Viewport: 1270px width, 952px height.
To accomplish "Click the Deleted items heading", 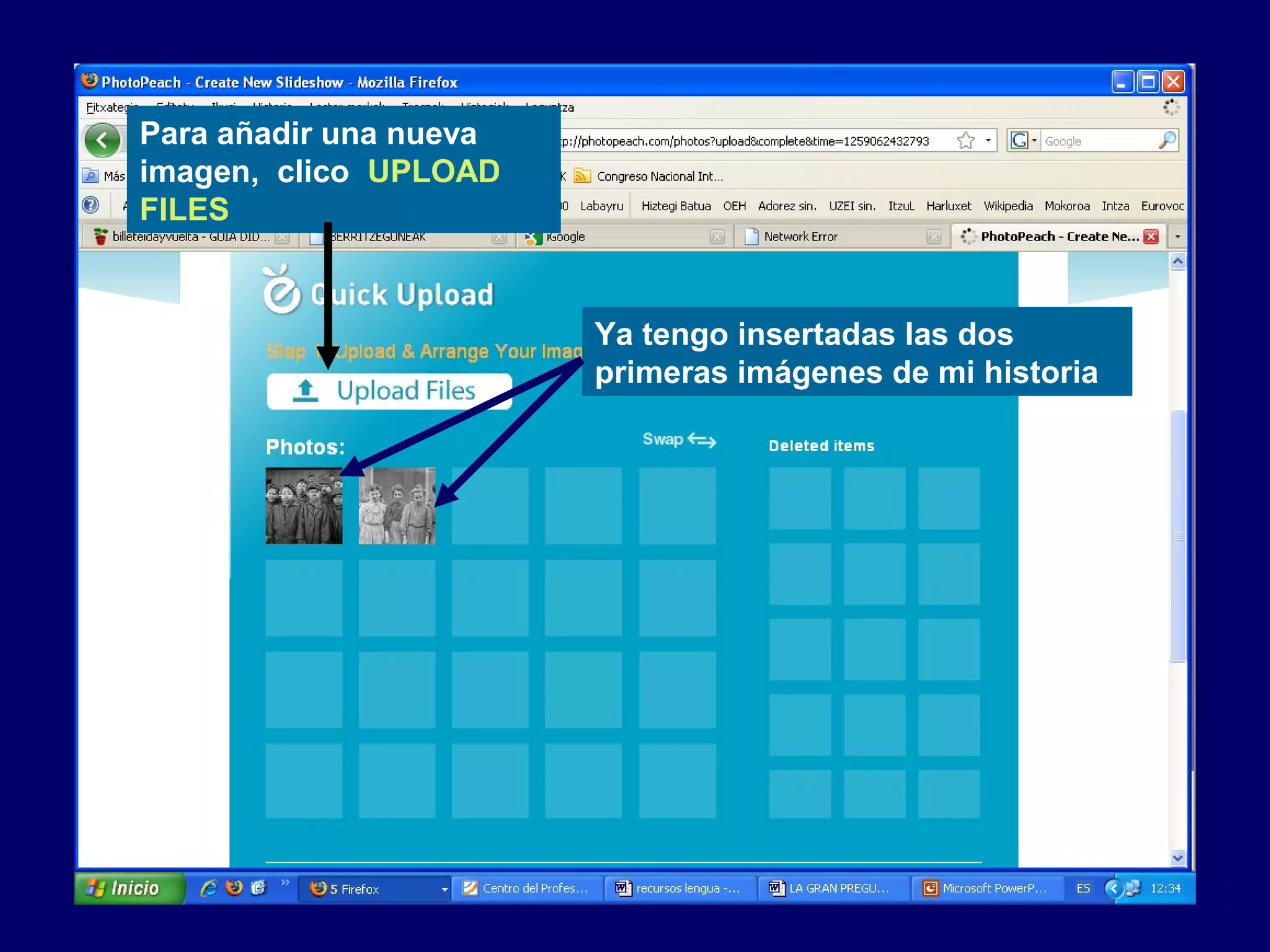I will [822, 446].
